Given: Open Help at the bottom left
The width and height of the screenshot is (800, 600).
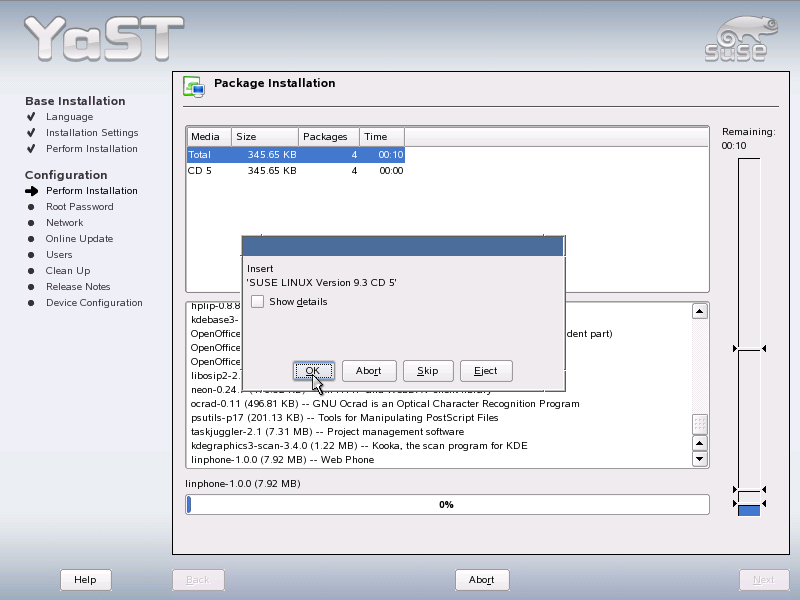Looking at the screenshot, I should coord(85,580).
